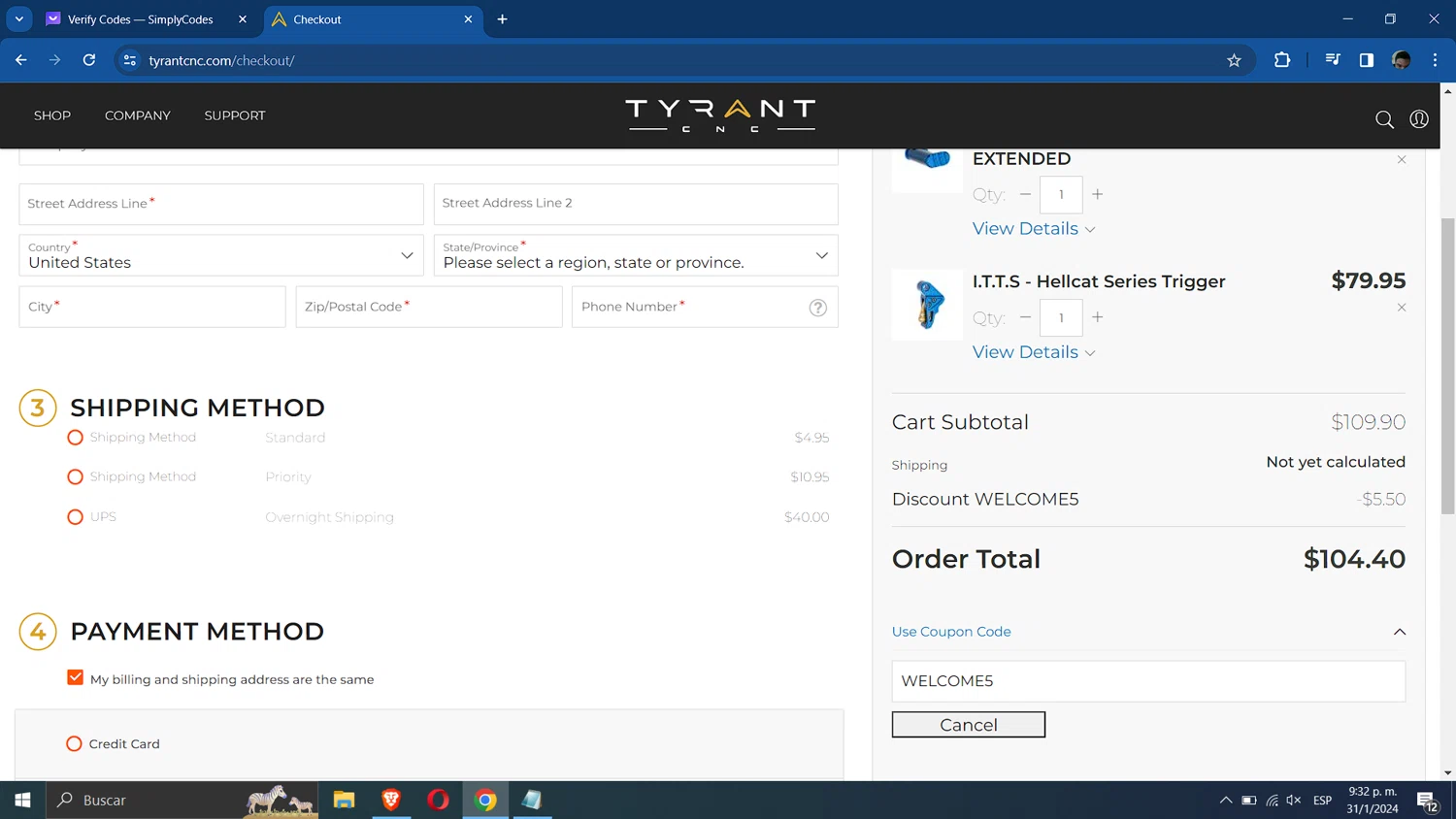The height and width of the screenshot is (819, 1456).
Task: Switch to the Checkout tab
Action: (x=372, y=19)
